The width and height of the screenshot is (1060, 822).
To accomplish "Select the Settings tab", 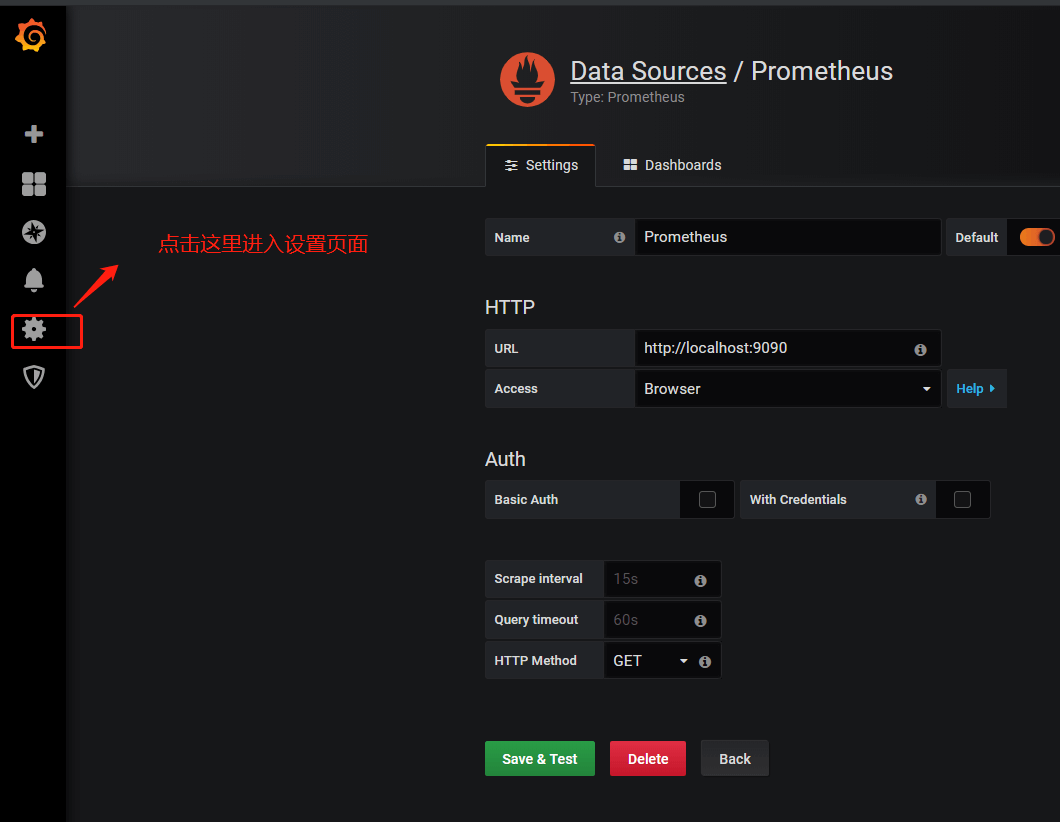I will click(x=540, y=165).
